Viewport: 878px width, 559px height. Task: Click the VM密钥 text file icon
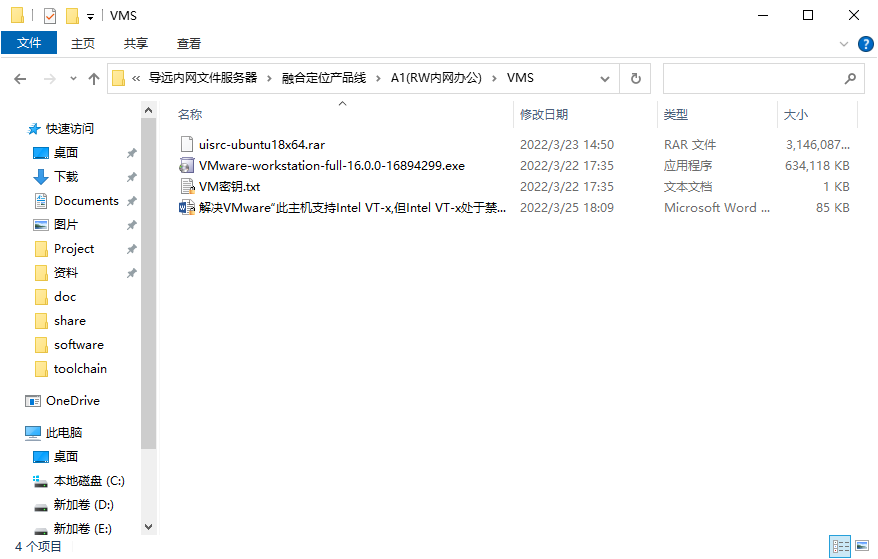pyautogui.click(x=187, y=187)
